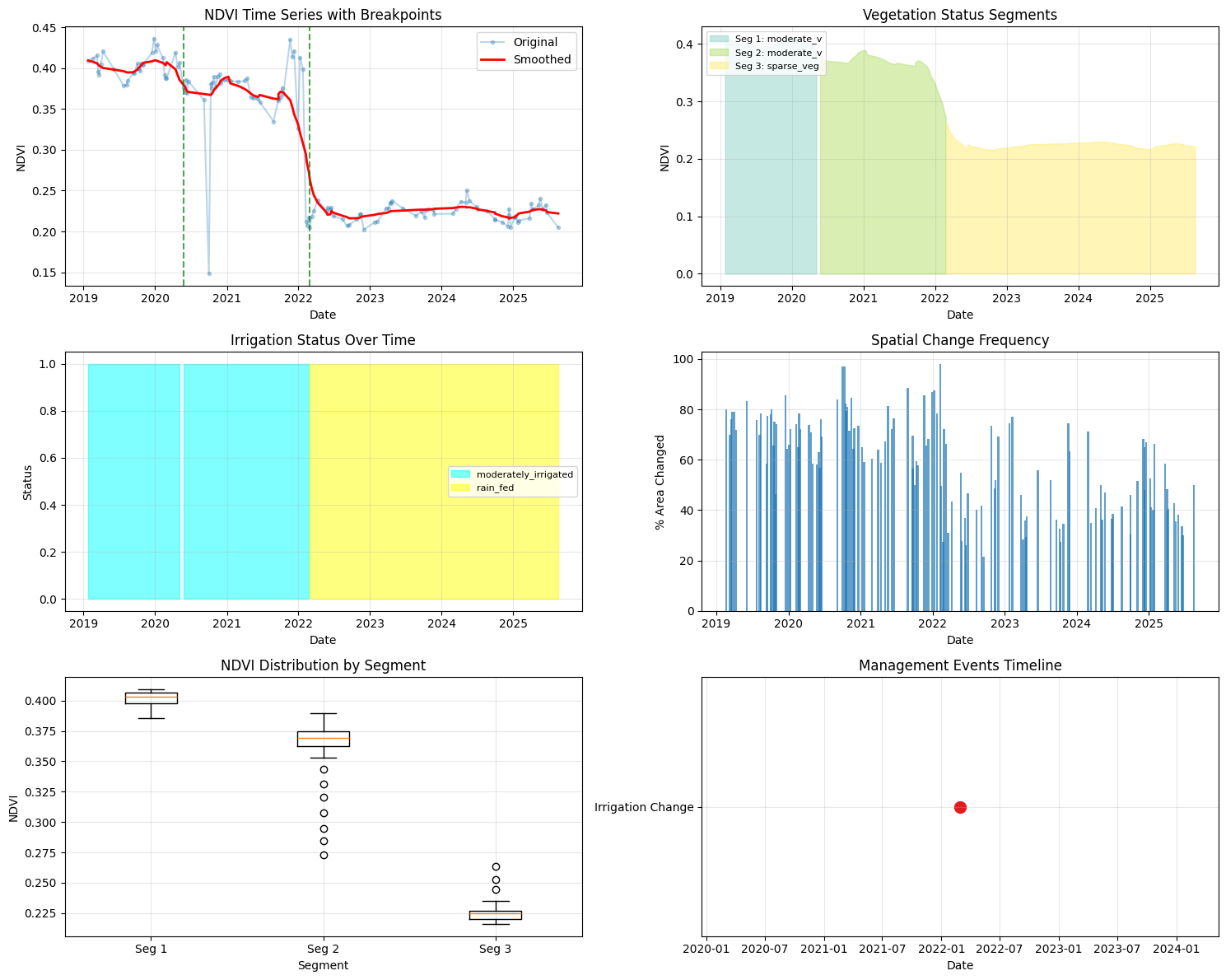1226x980 pixels.
Task: Click the "Vegetation Status Segments" title
Action: (960, 15)
